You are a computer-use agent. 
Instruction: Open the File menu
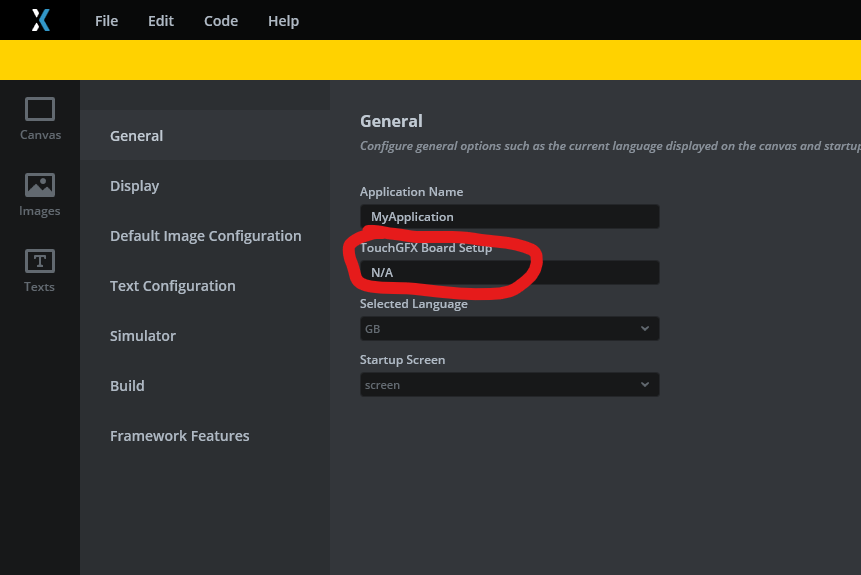[106, 21]
